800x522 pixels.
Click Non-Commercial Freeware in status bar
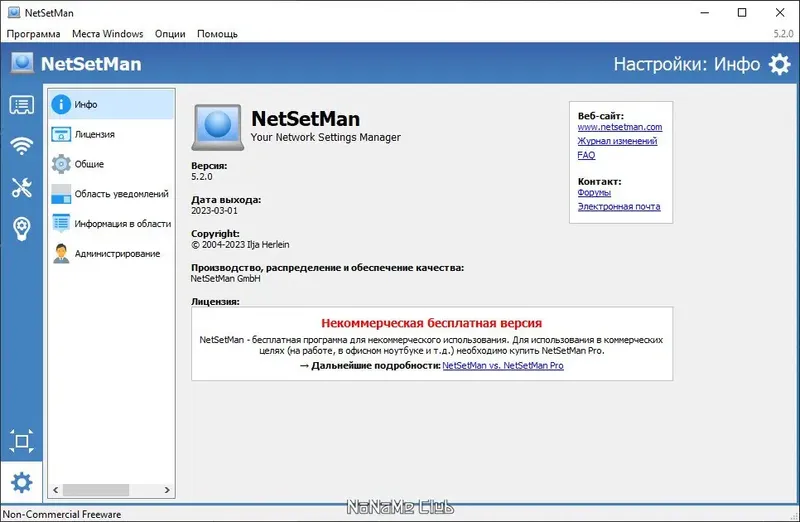[62, 514]
